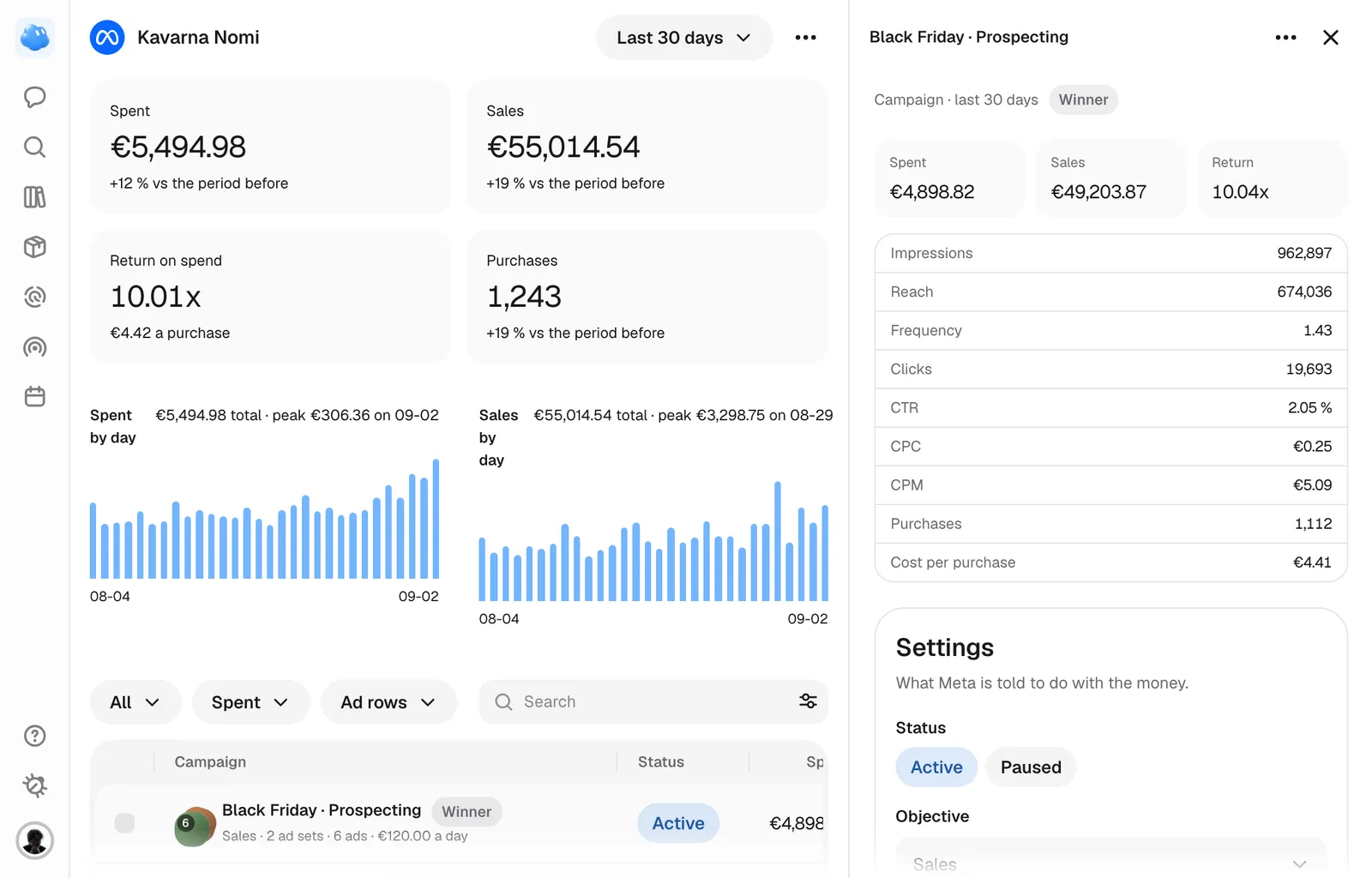1372x878 pixels.
Task: Open the Spent €5,494.98 summary card
Action: 270,147
